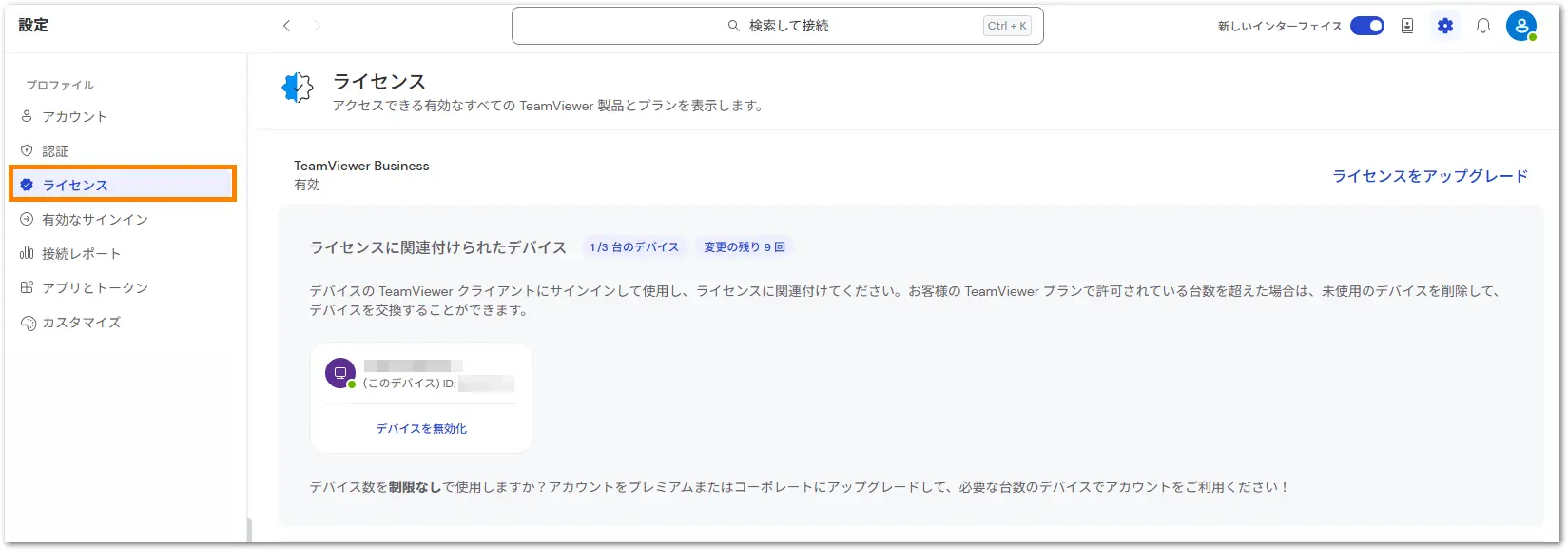Click the Ctrl + K shortcut badge

click(1007, 26)
